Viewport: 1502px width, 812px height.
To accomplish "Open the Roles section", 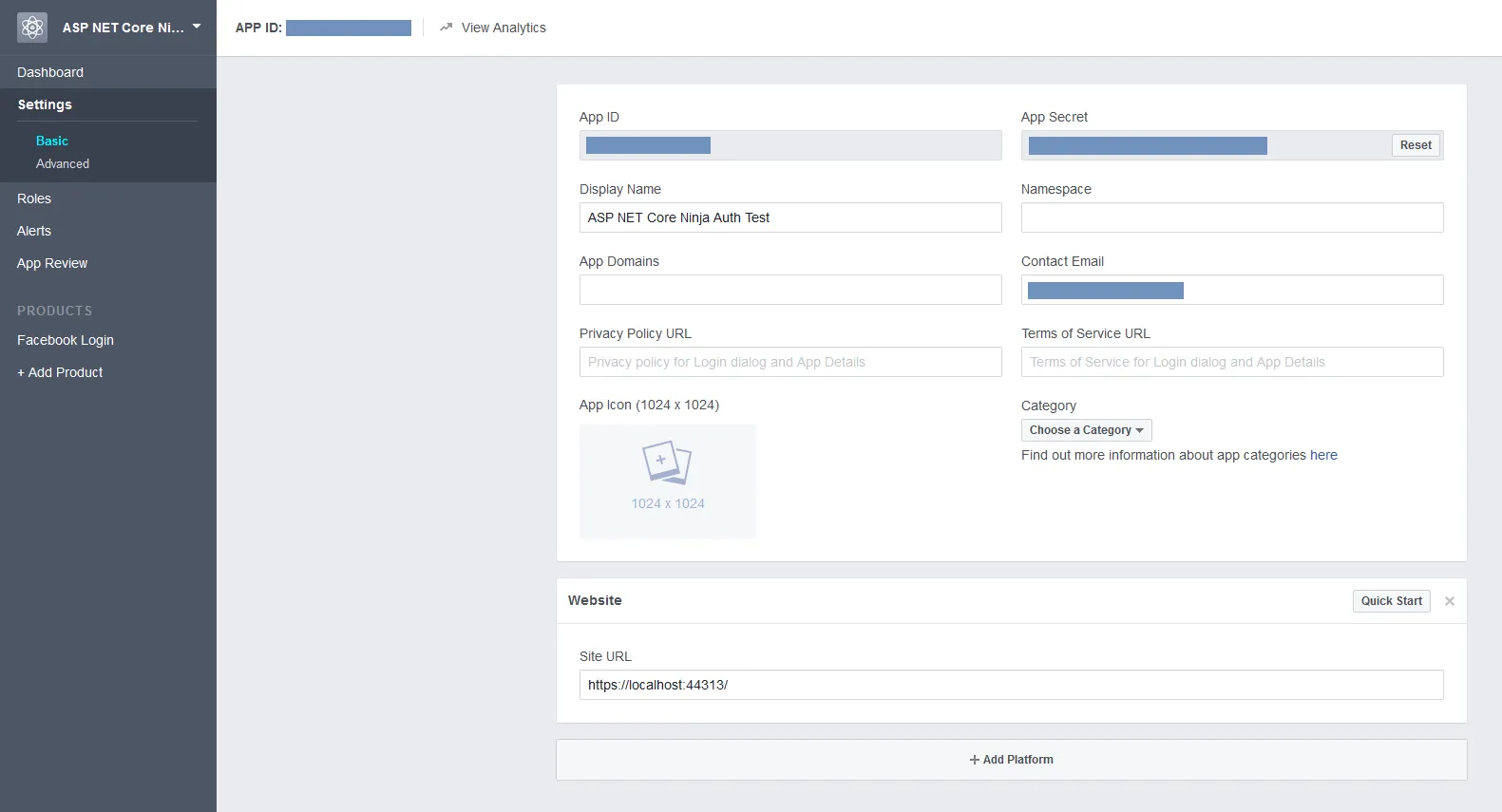I will (x=34, y=198).
